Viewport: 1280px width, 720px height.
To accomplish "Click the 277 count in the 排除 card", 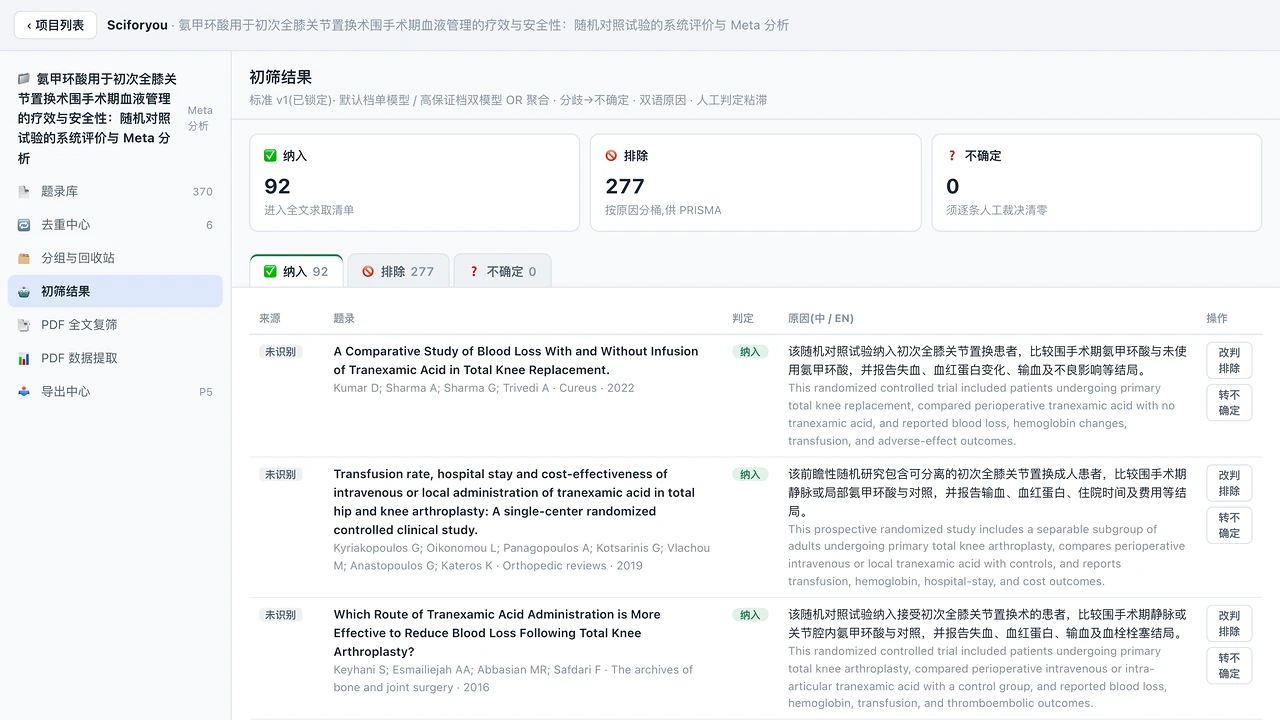I will (625, 186).
